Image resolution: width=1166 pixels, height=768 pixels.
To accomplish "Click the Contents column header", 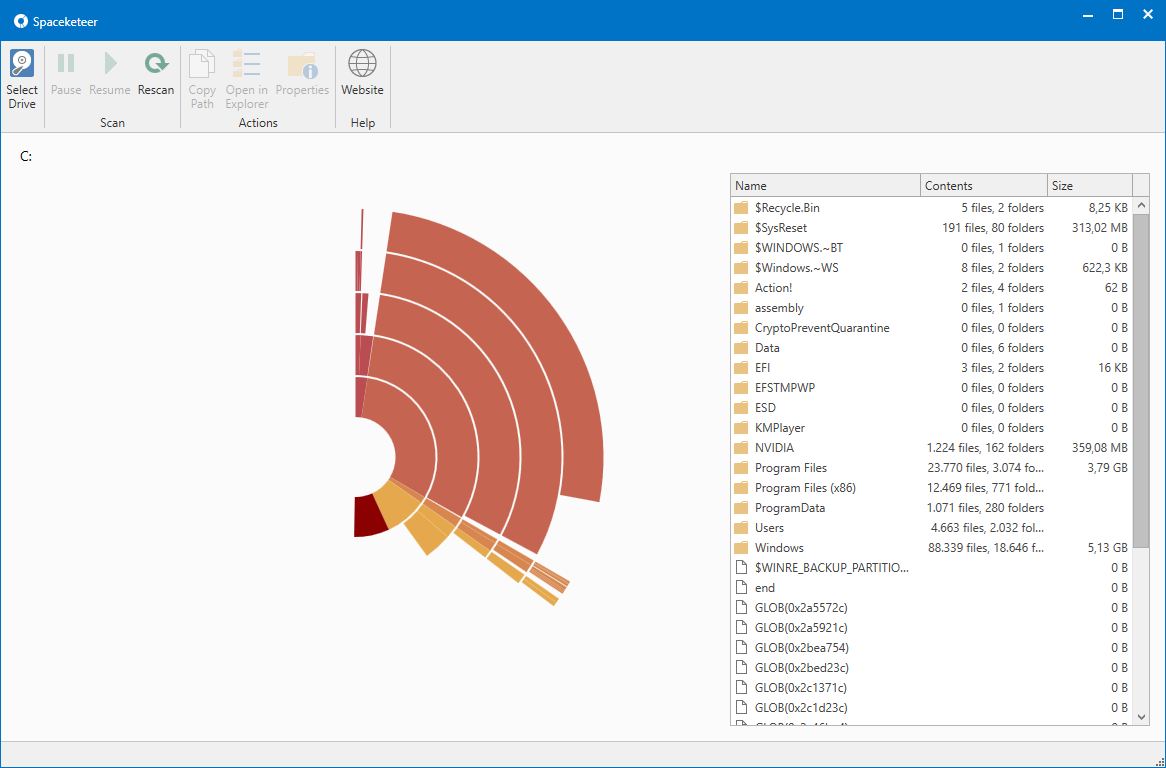I will [x=983, y=186].
